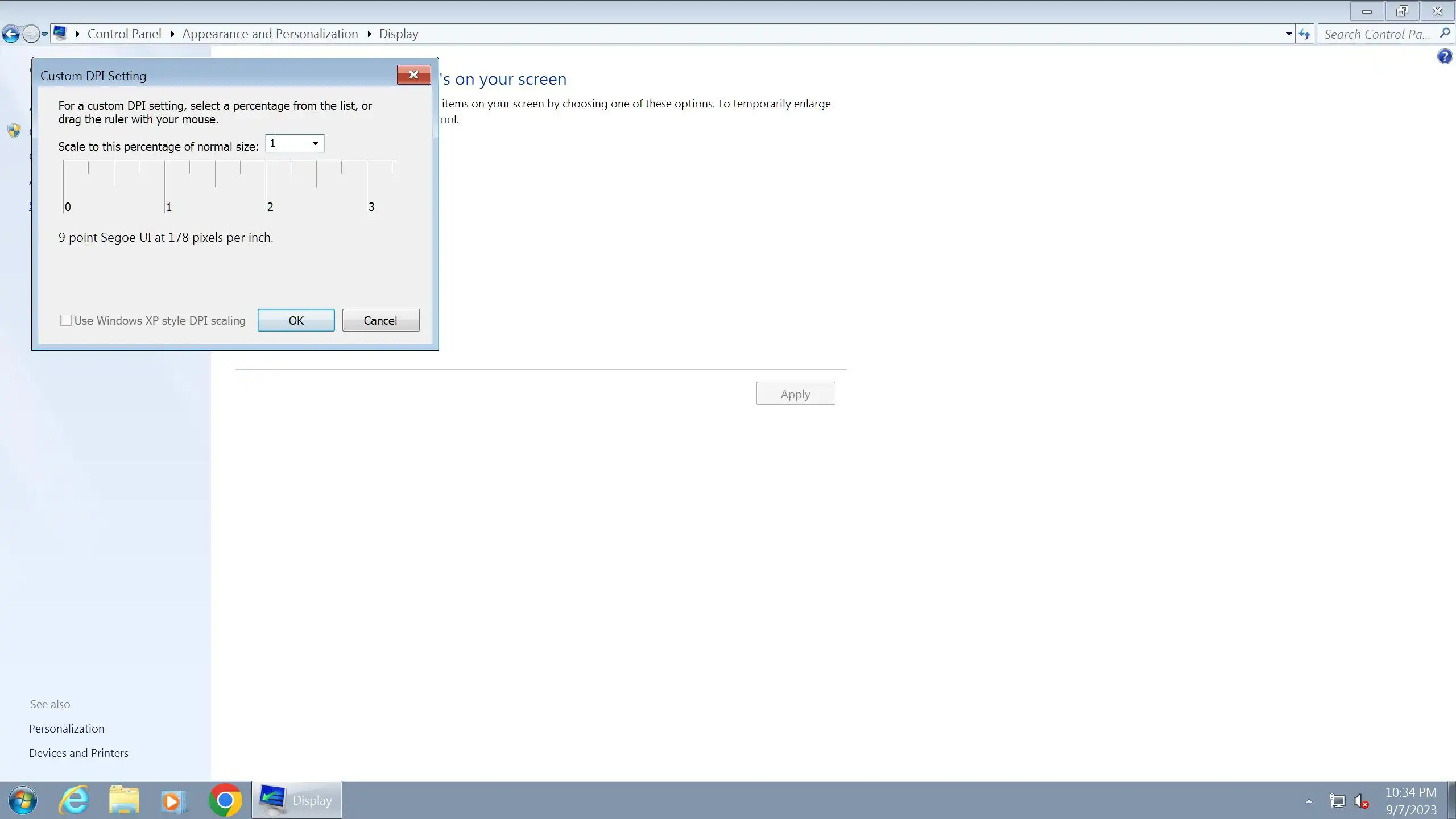Click the back navigation arrow

pyautogui.click(x=11, y=34)
